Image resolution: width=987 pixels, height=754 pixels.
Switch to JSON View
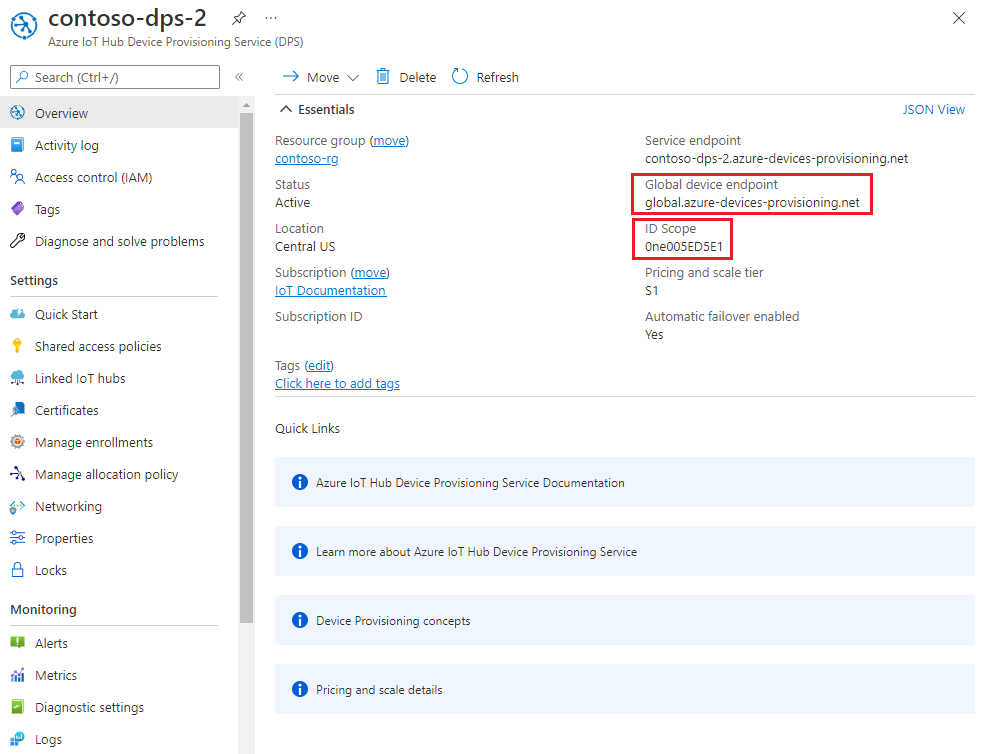[x=932, y=109]
